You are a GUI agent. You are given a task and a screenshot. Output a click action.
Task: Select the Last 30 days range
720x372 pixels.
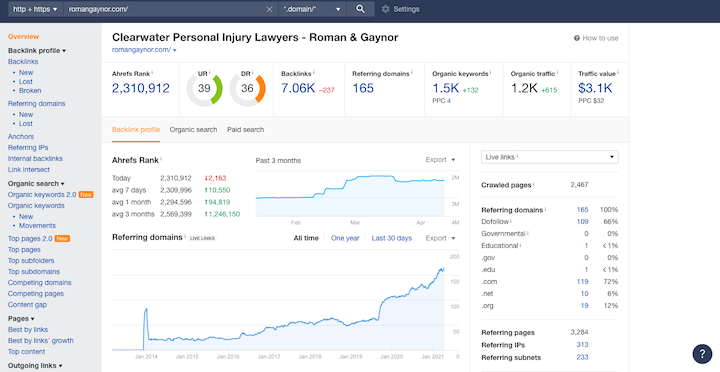[392, 238]
